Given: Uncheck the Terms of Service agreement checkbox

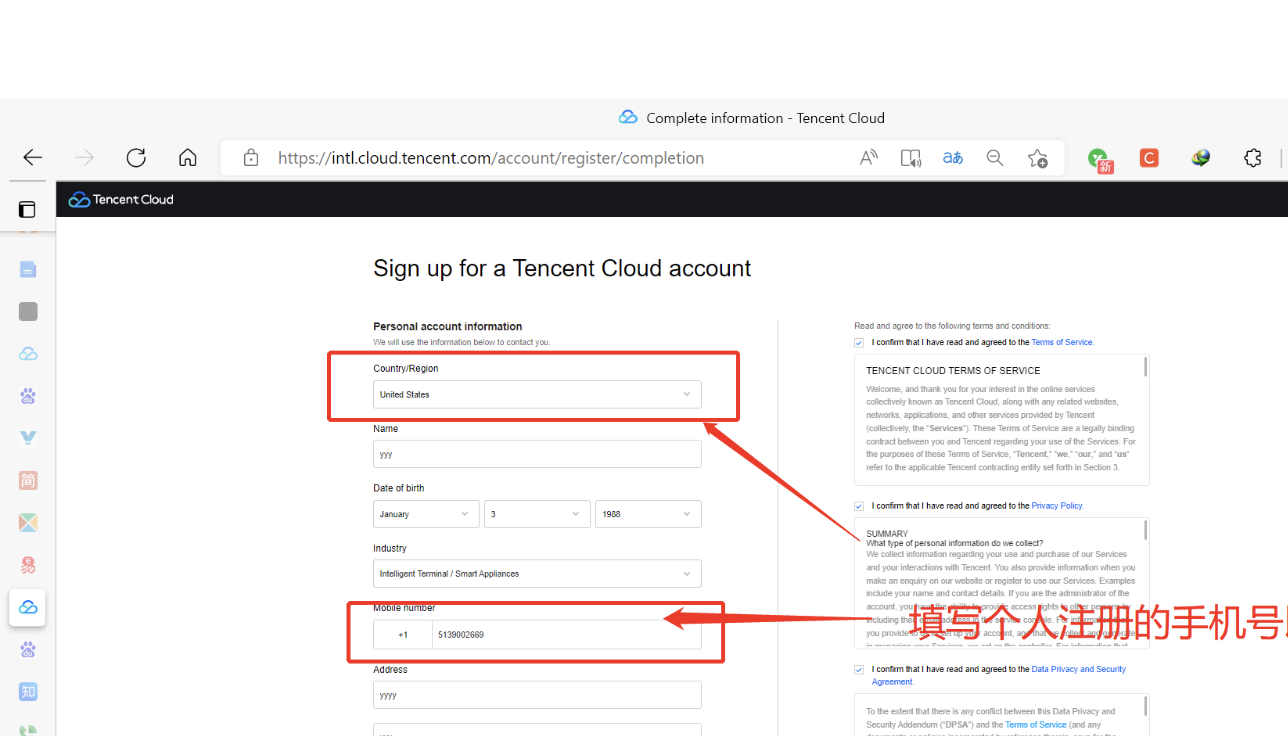Looking at the screenshot, I should coord(859,342).
